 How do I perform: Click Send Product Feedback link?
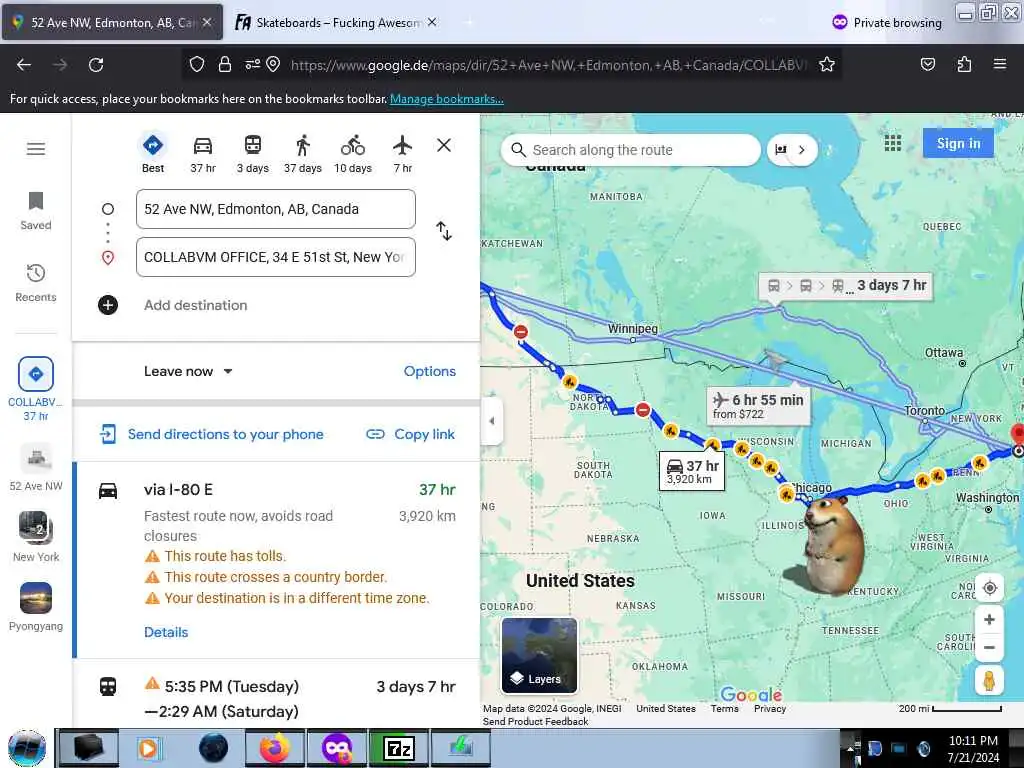(536, 722)
